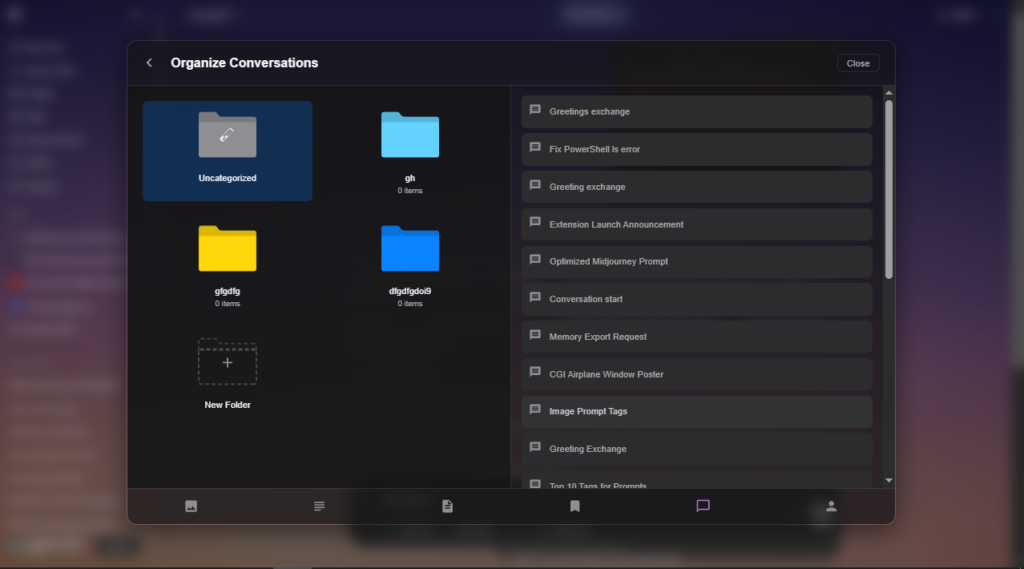Viewport: 1024px width, 569px height.
Task: Open the document icon in bottom bar
Action: pyautogui.click(x=447, y=506)
